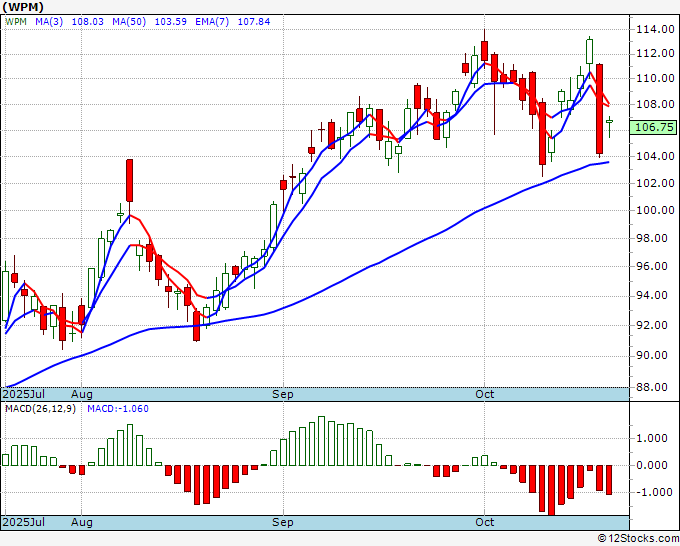Click the MA(50) indicator label
This screenshot has width=680, height=546.
click(129, 22)
